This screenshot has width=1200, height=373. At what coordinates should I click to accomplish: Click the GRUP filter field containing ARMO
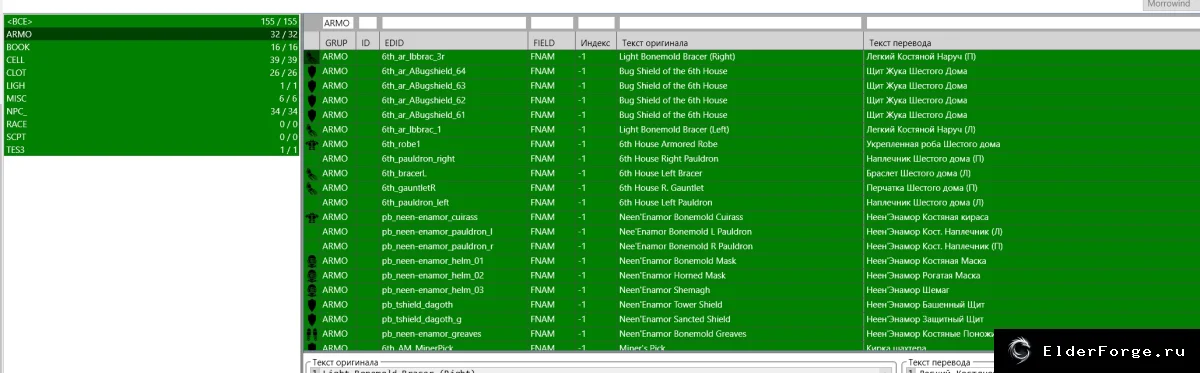(x=338, y=22)
